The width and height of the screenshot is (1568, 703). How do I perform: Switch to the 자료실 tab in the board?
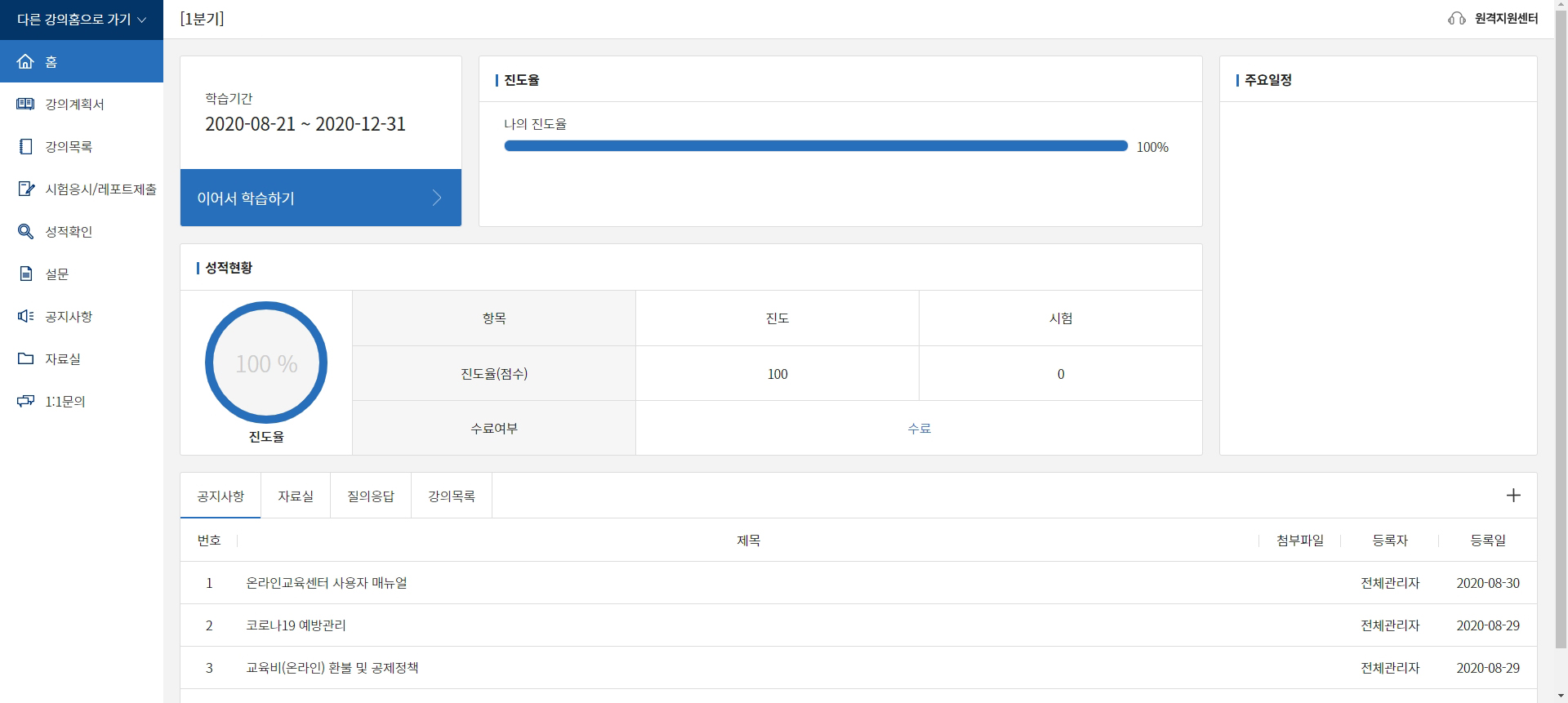(296, 496)
